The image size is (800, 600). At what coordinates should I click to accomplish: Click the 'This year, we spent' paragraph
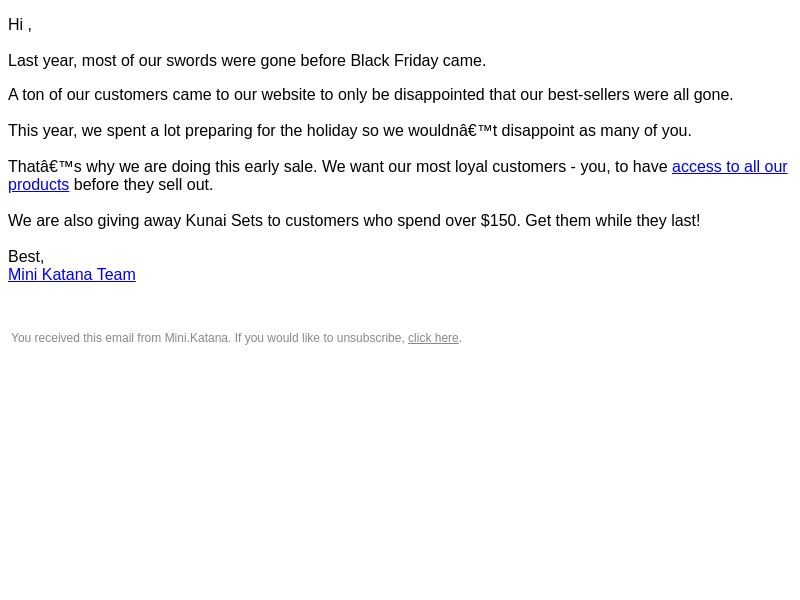pos(349,131)
